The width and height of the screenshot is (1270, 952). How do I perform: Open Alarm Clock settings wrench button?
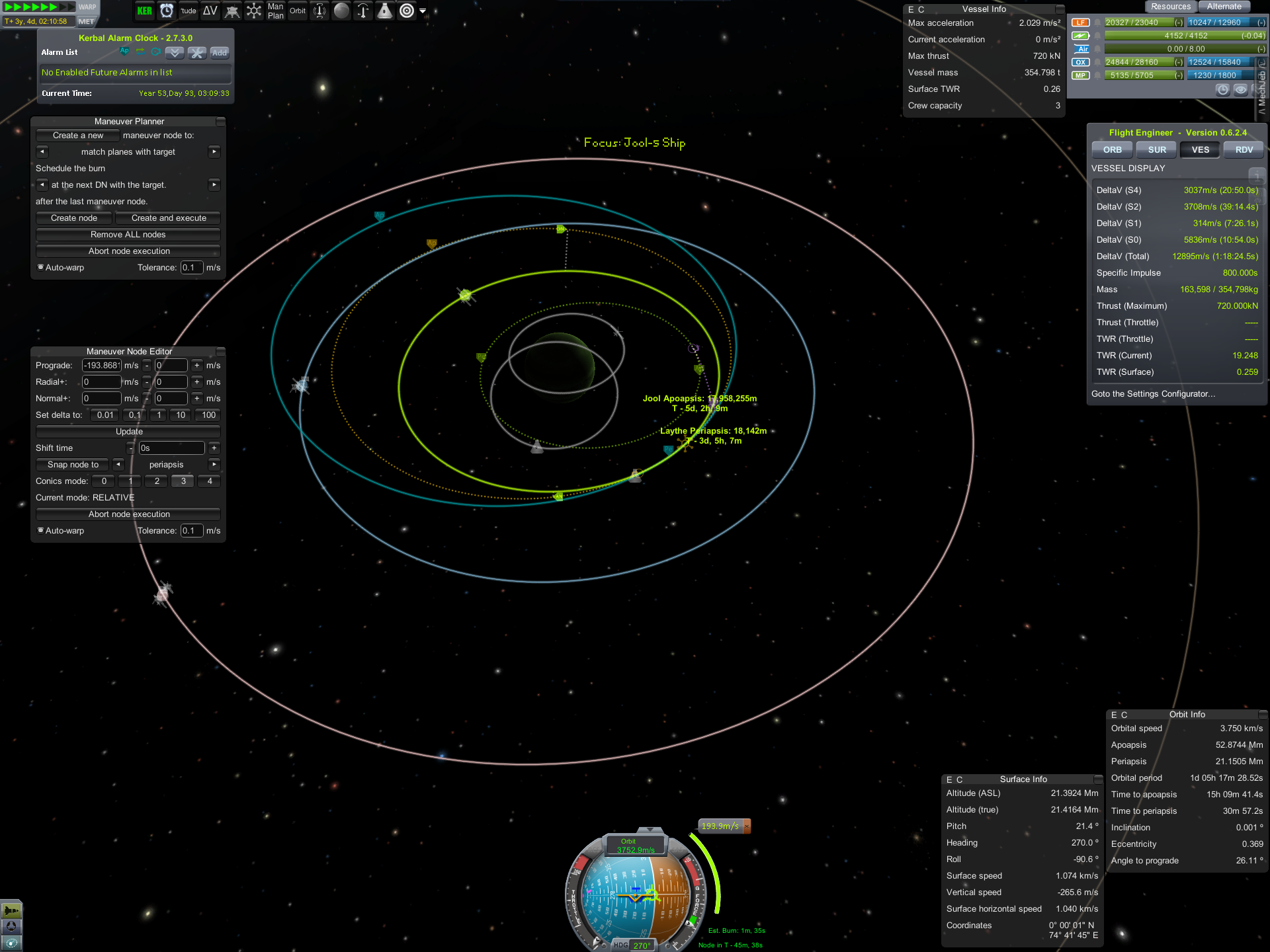197,52
